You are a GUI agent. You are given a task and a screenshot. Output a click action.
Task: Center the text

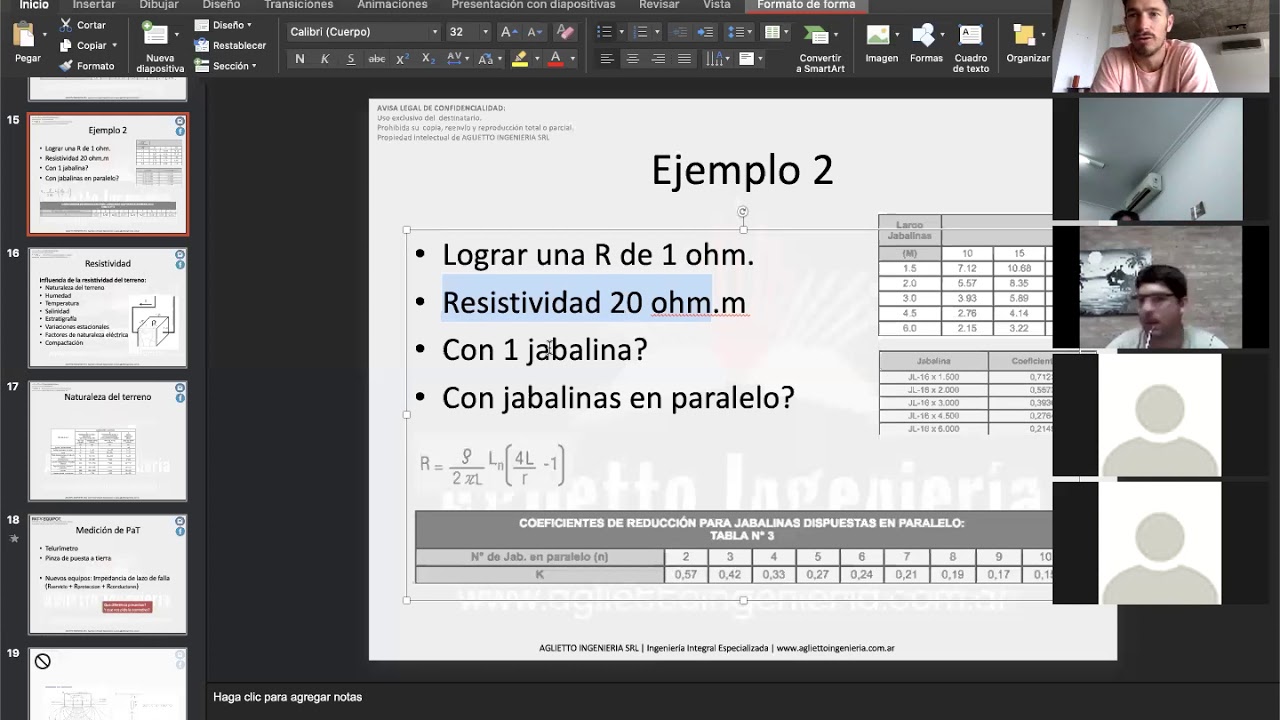(x=633, y=59)
